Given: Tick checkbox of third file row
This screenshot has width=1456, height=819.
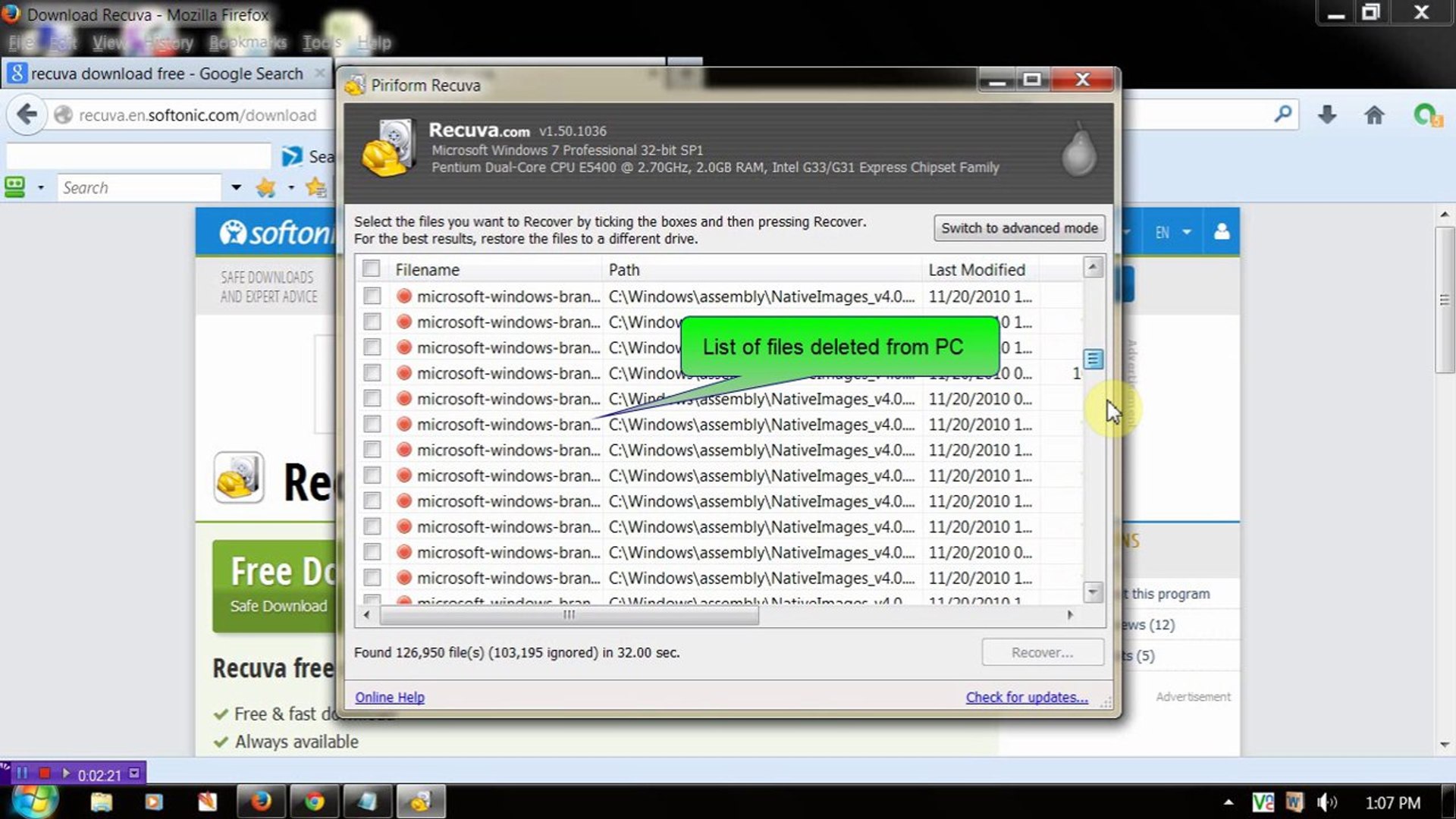Looking at the screenshot, I should tap(372, 347).
